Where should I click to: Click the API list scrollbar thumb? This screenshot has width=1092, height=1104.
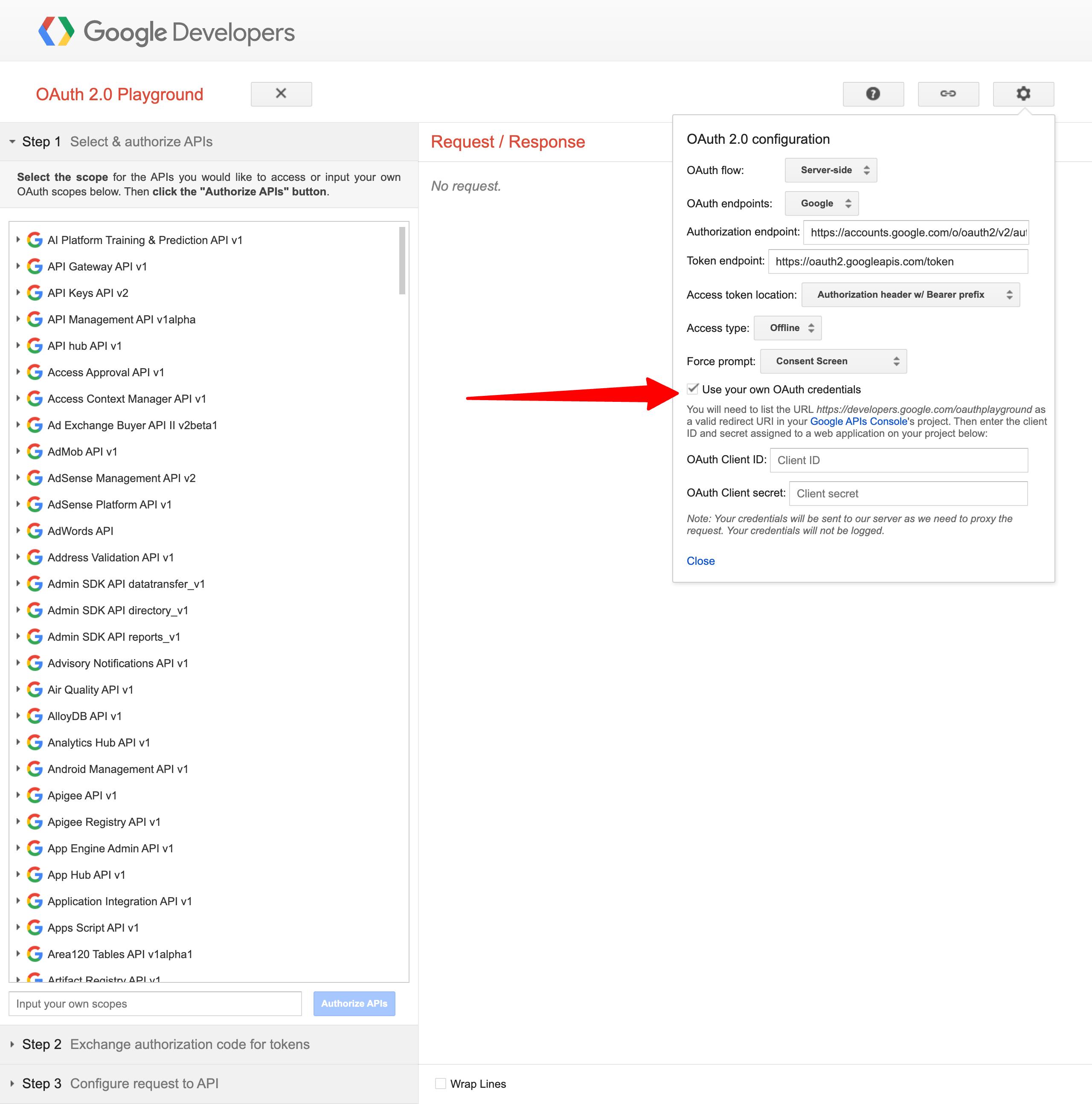click(402, 261)
